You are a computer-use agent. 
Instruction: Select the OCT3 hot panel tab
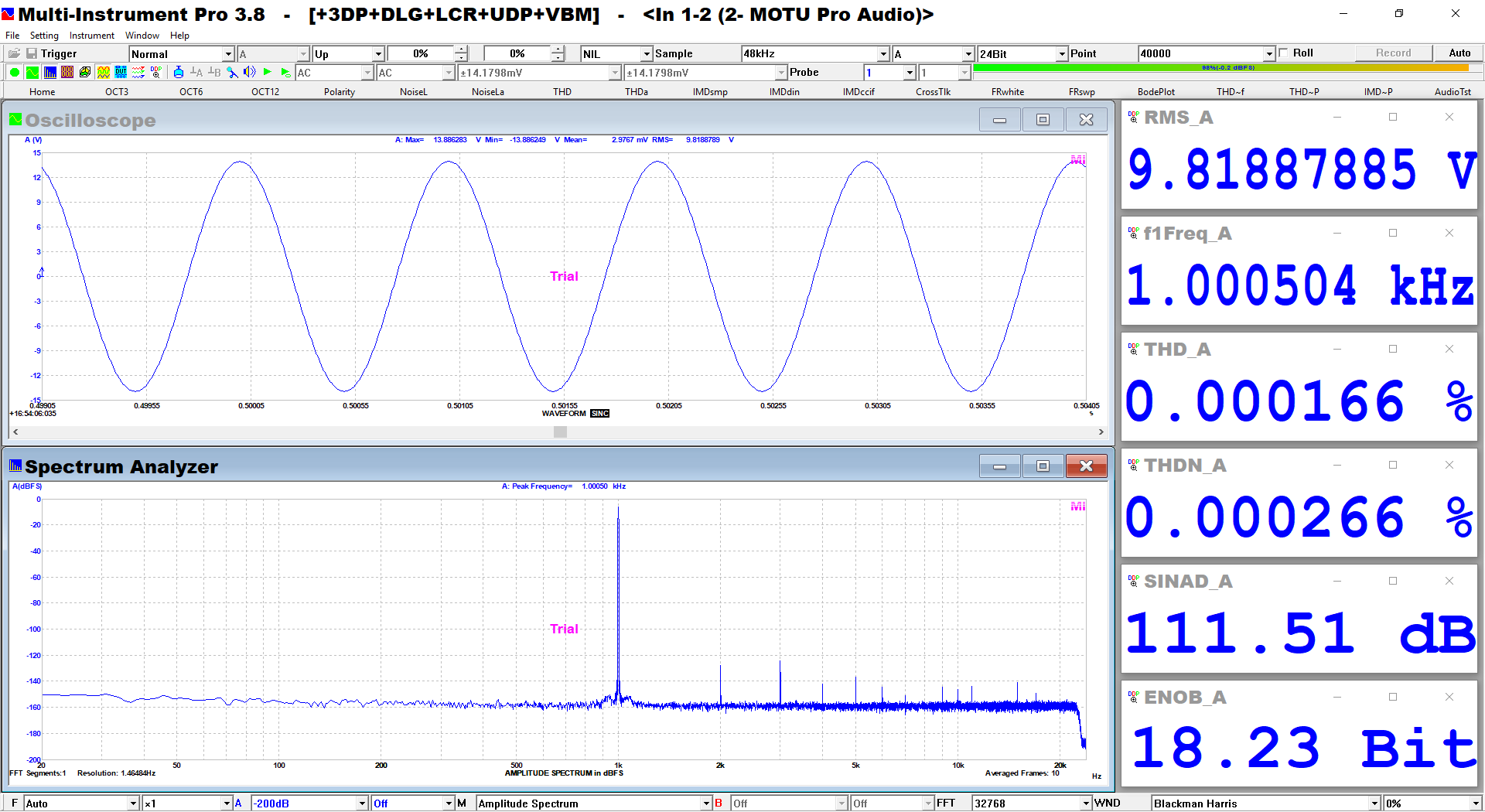point(117,91)
